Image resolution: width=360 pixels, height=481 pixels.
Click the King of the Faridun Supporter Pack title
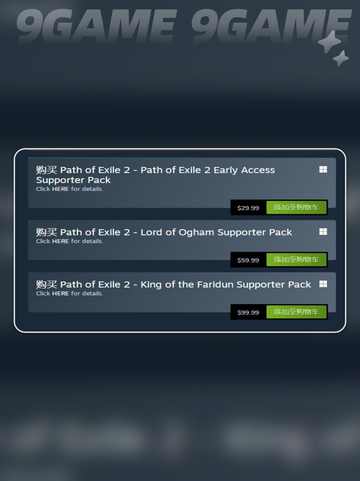click(x=173, y=284)
